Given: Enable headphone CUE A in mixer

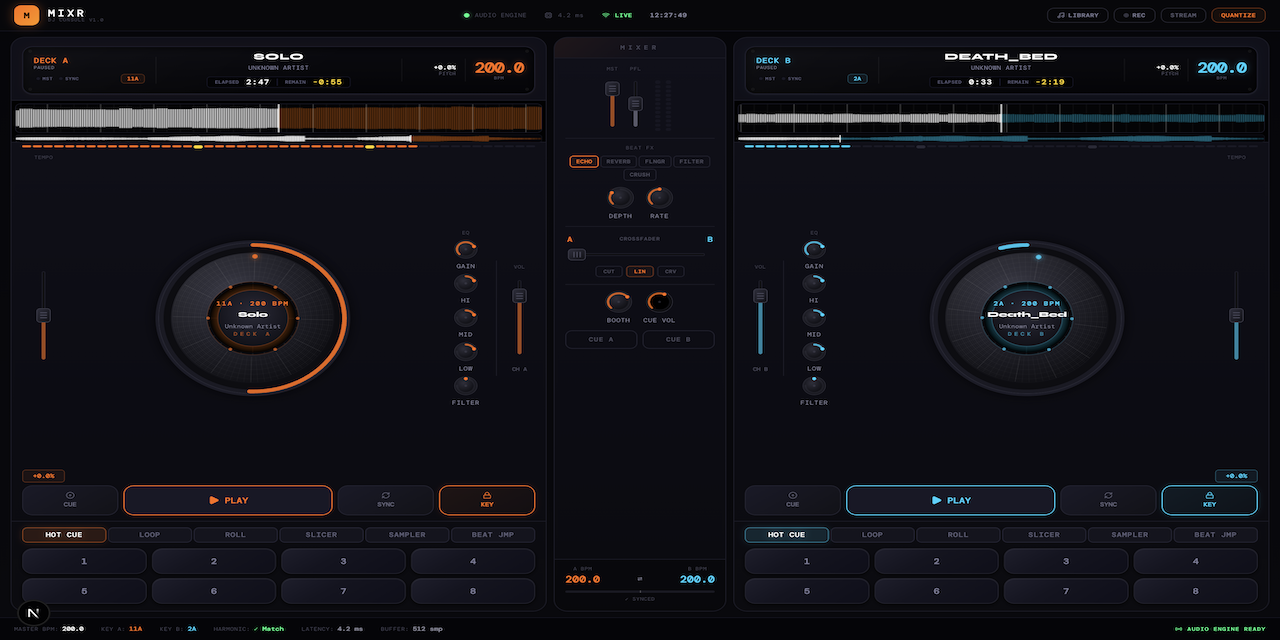Looking at the screenshot, I should [x=601, y=339].
